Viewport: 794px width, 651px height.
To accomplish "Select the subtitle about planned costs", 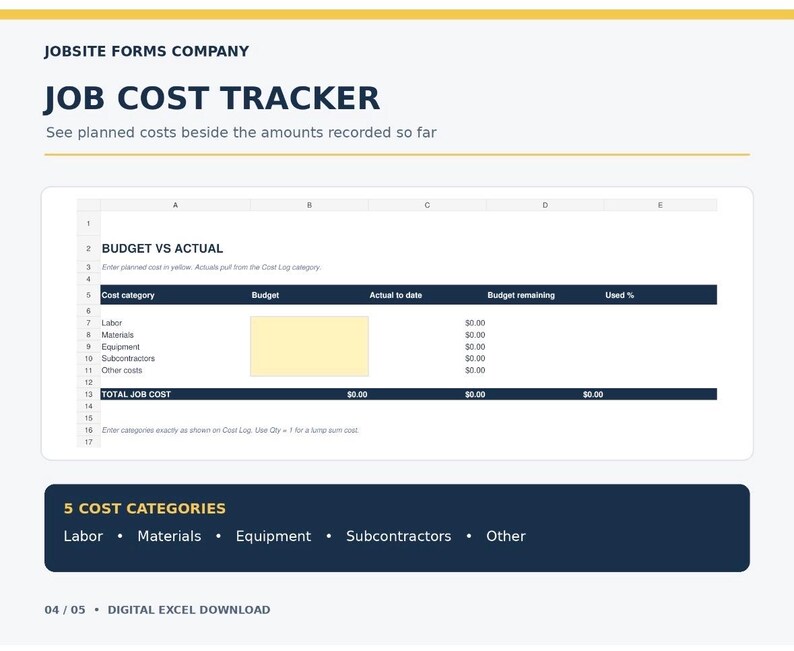I will point(241,133).
